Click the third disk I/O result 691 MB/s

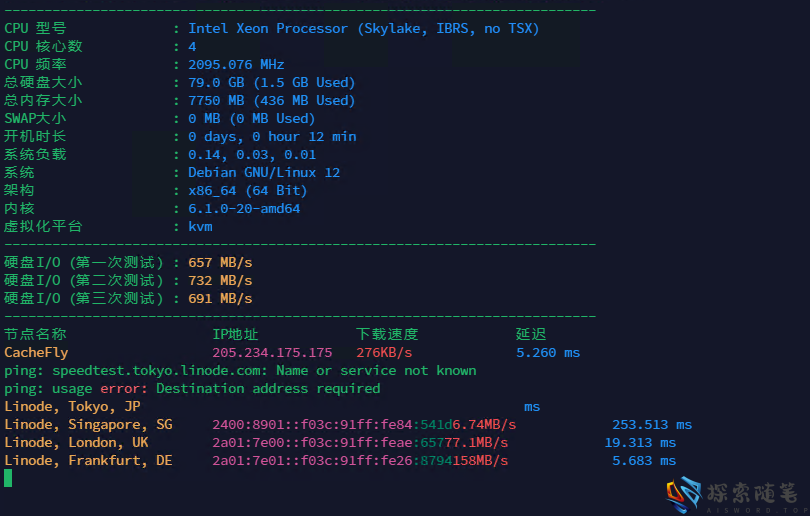coord(220,299)
